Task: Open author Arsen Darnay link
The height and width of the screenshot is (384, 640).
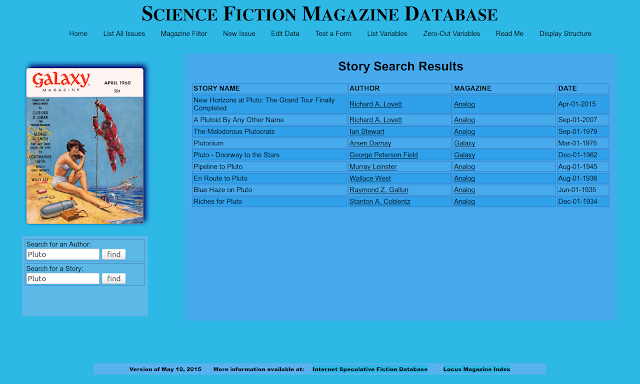Action: point(370,143)
